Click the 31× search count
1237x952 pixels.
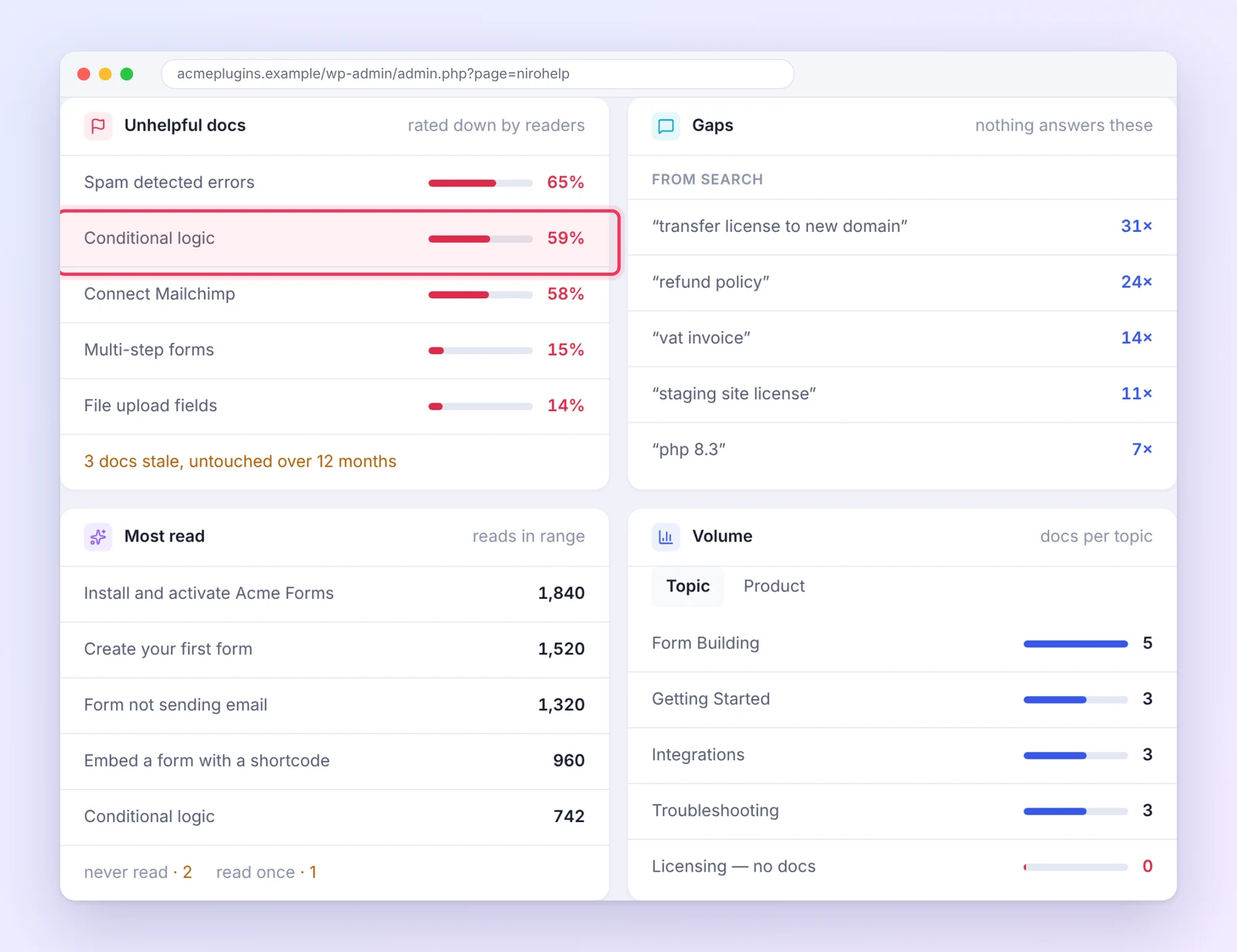[x=1136, y=226]
